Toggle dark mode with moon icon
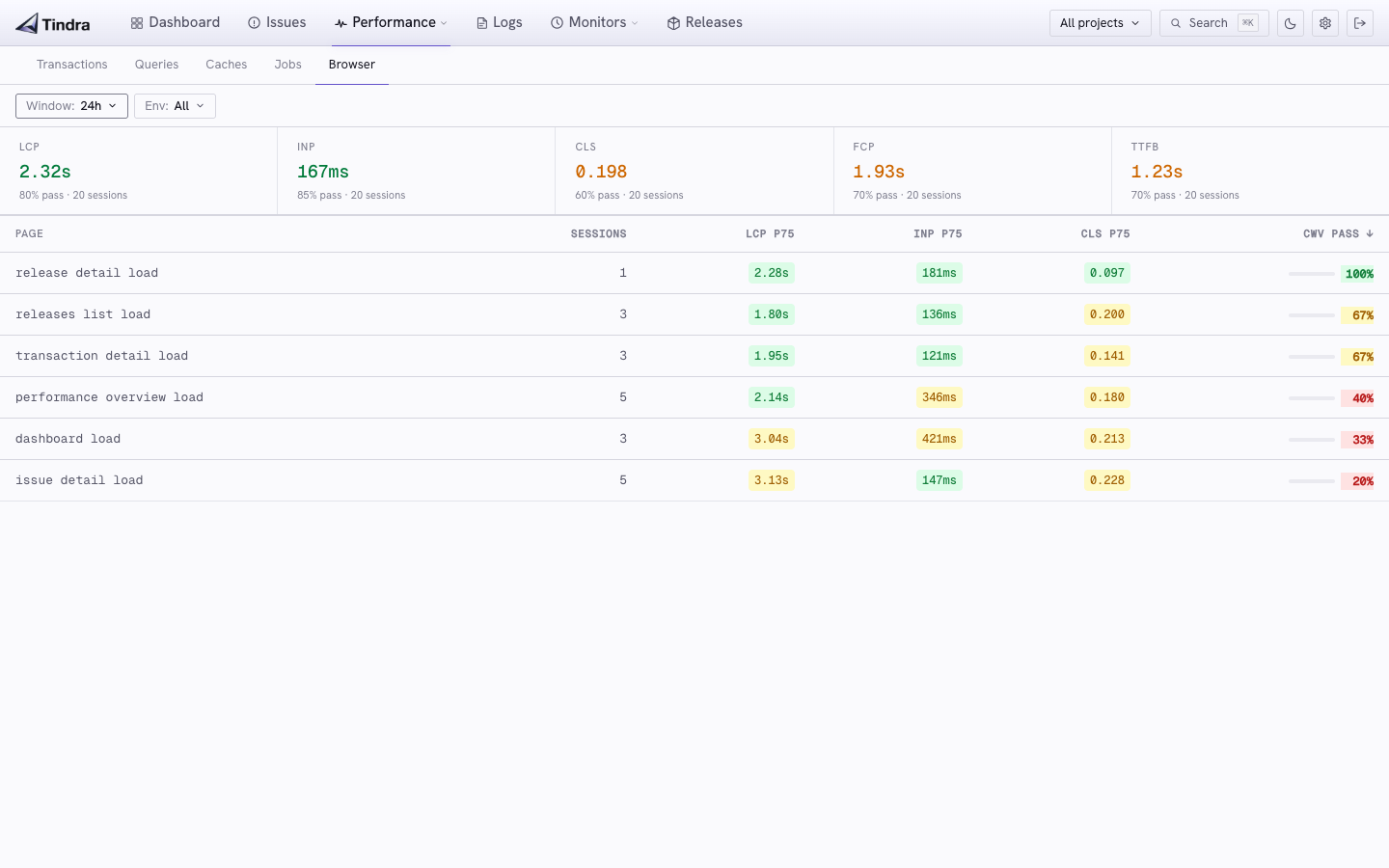 click(1291, 23)
